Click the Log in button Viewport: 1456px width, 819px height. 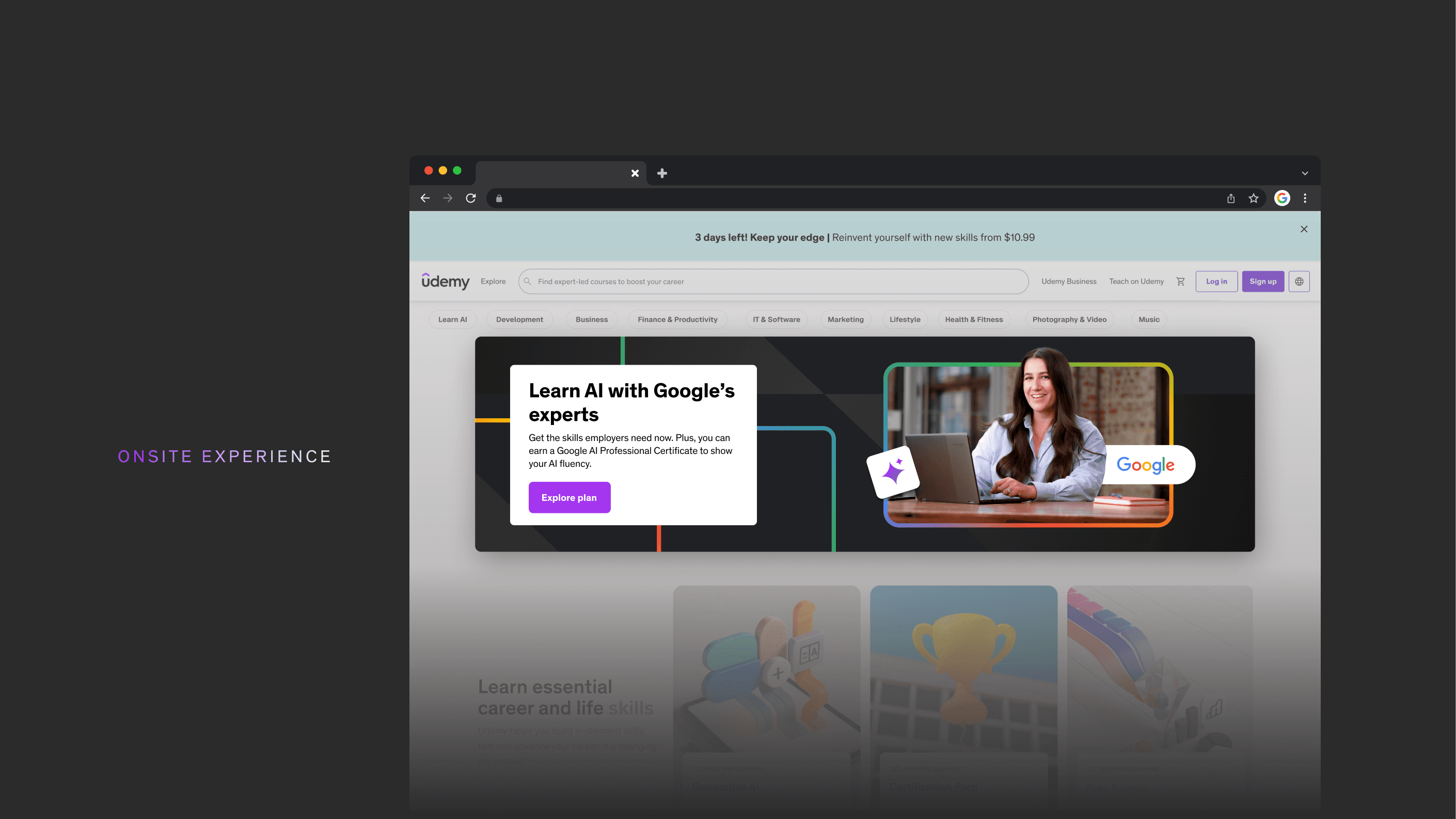click(1216, 281)
